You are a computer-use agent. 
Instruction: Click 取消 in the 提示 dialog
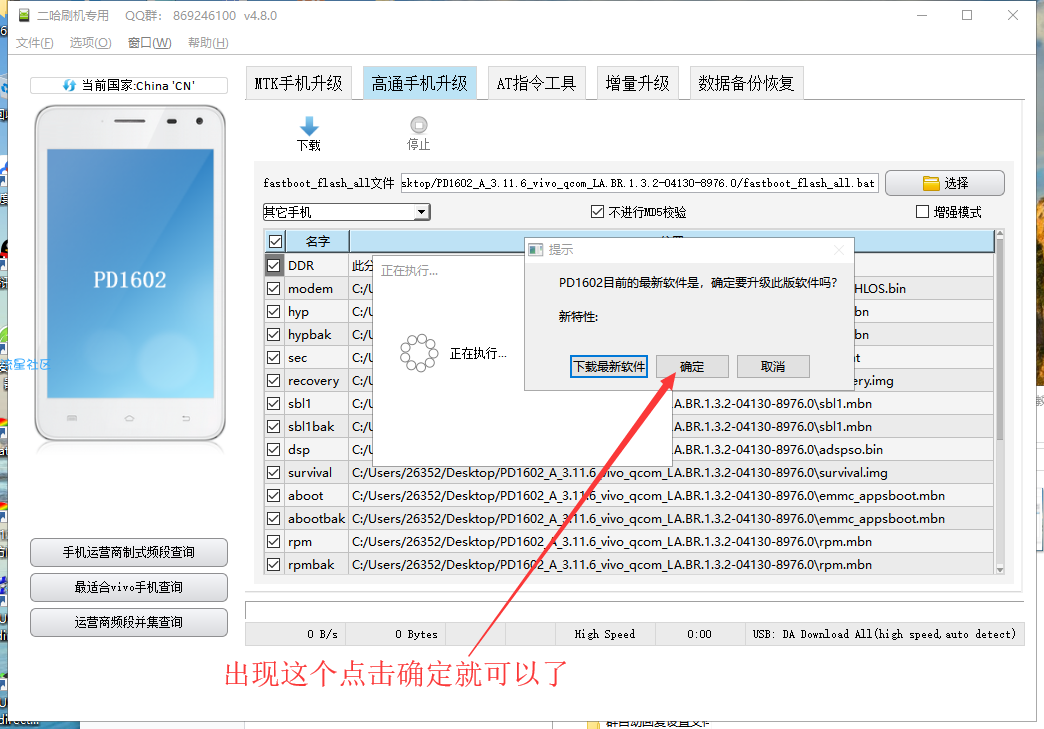(773, 366)
